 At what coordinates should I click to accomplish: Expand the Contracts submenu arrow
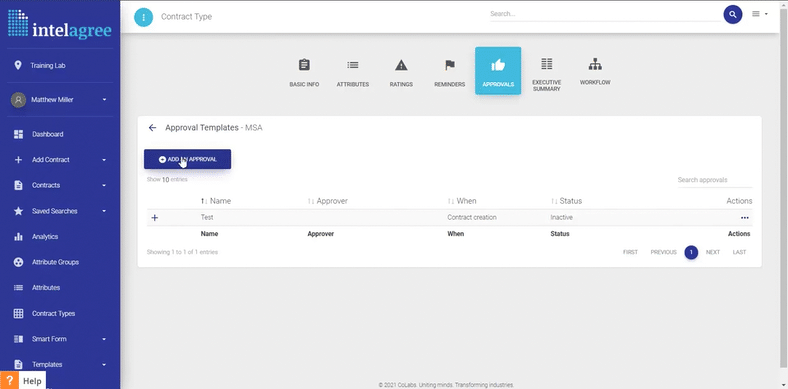point(105,185)
